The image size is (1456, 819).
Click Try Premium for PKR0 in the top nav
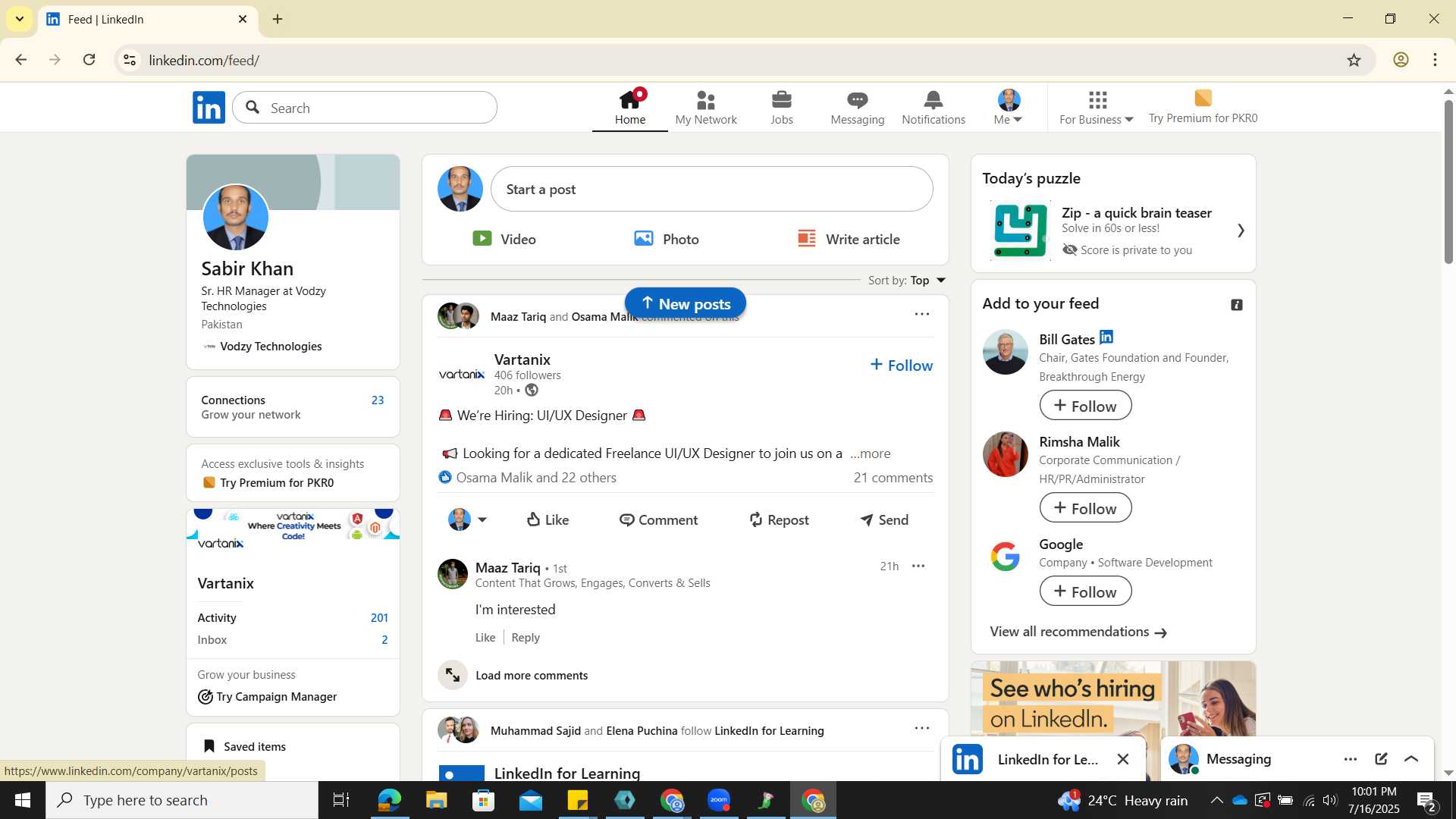tap(1203, 108)
